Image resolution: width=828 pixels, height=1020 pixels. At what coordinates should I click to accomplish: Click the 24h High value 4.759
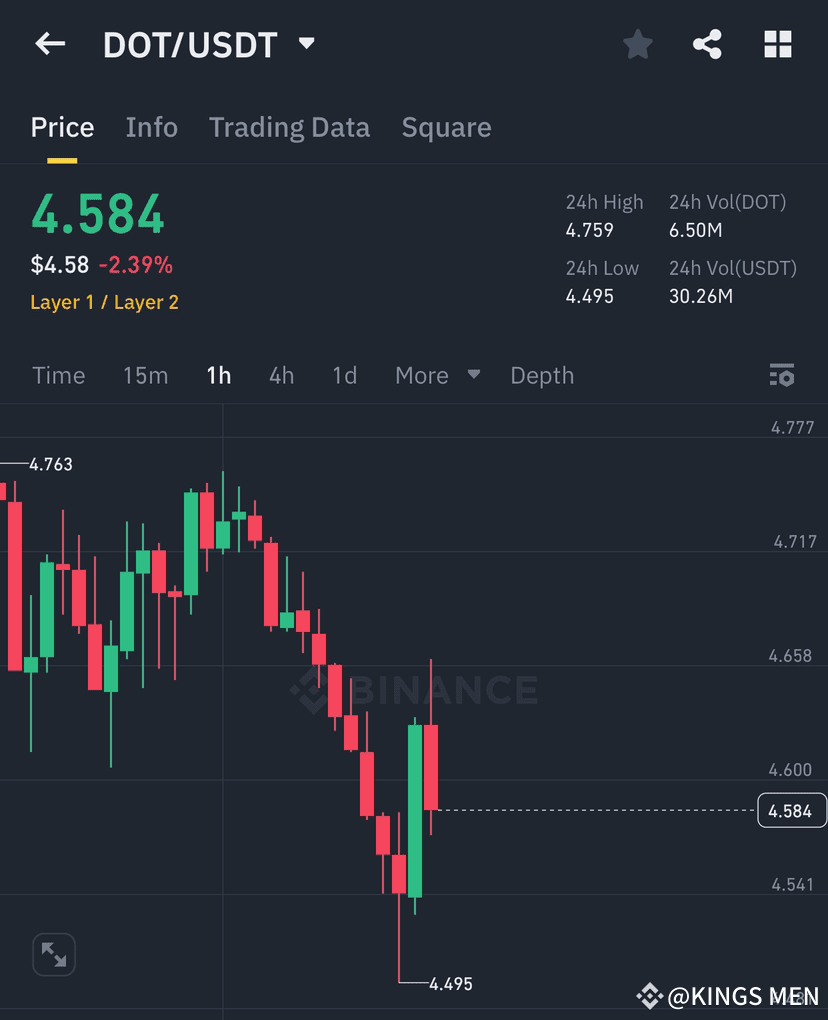[x=584, y=230]
